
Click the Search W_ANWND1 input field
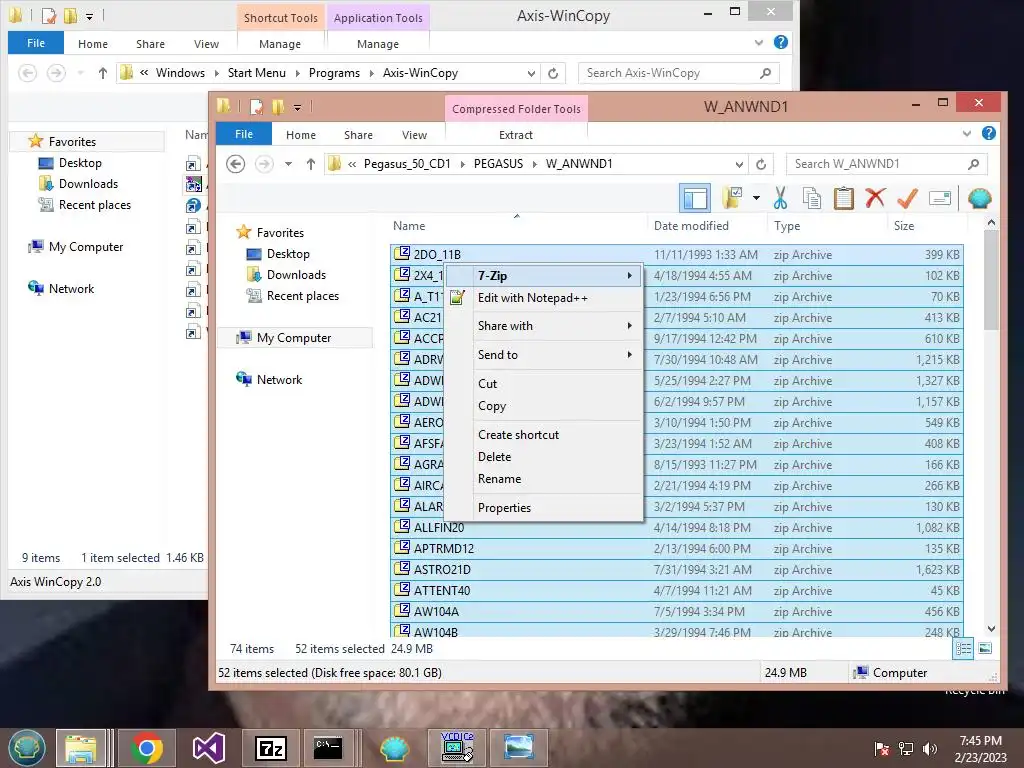click(886, 164)
